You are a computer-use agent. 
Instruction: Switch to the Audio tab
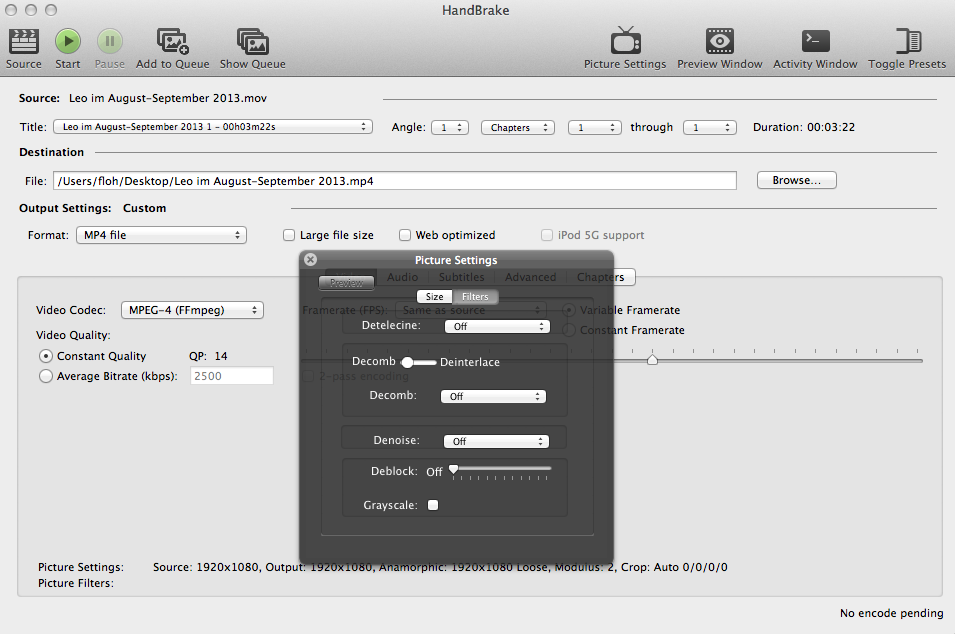point(403,277)
